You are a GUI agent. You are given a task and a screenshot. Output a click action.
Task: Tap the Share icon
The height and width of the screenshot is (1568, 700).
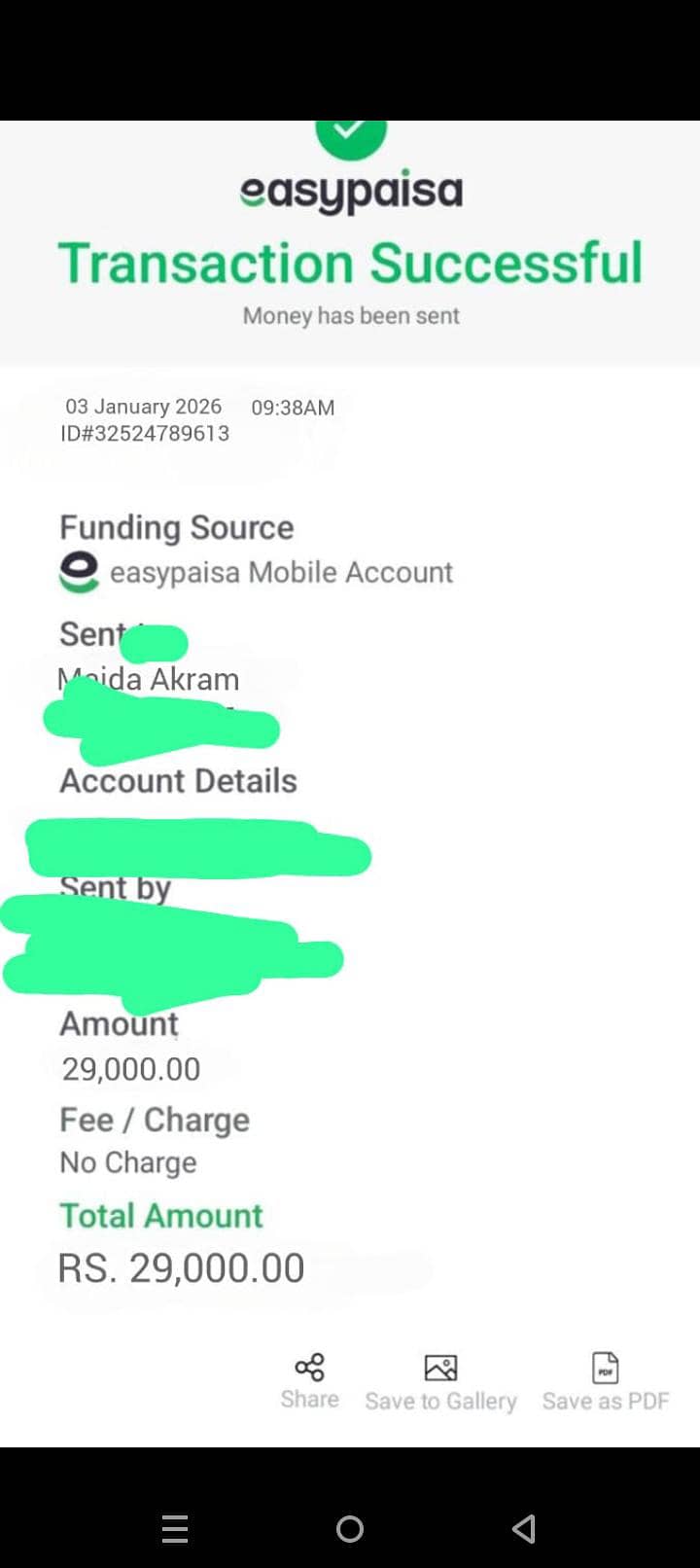(310, 1368)
